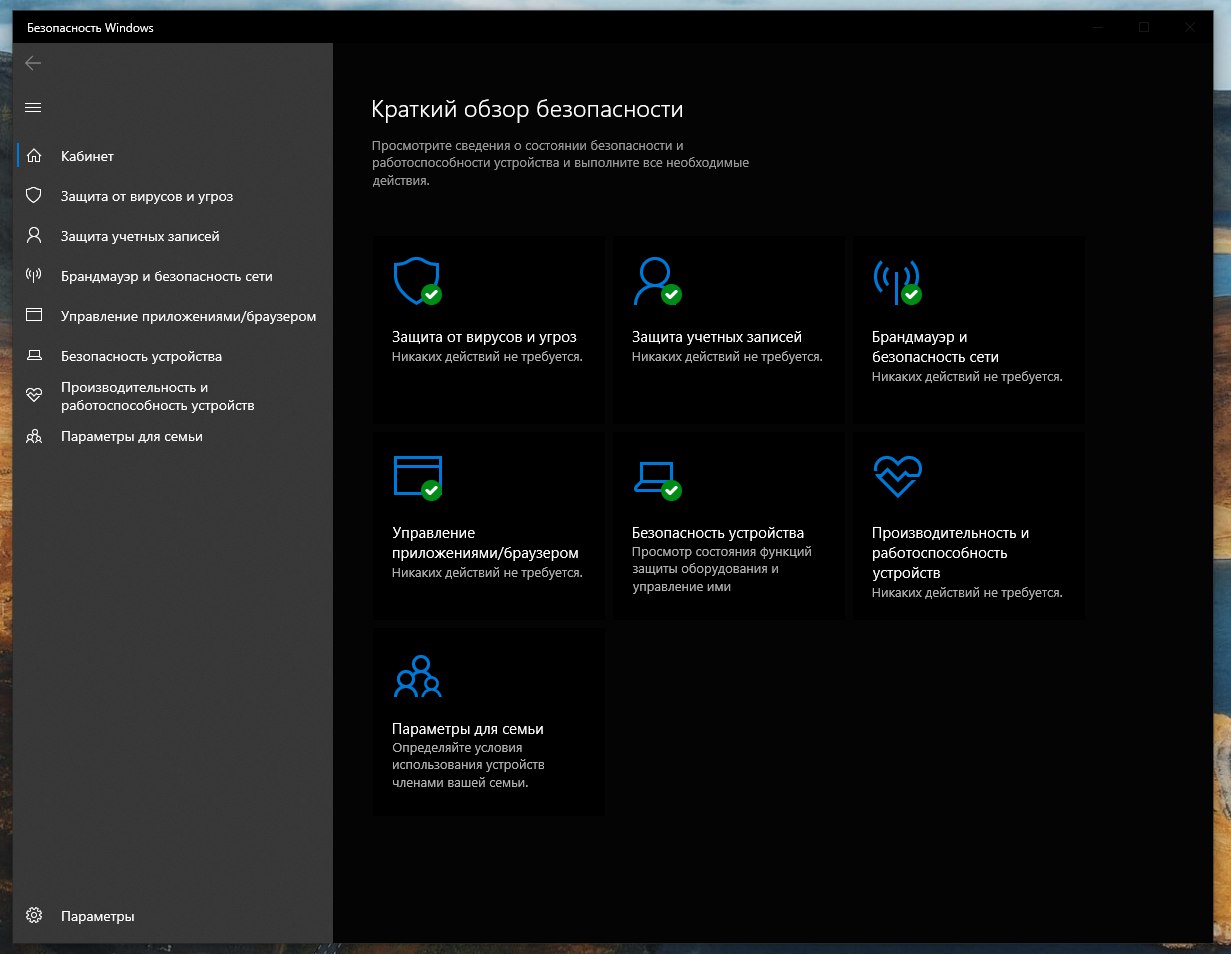Click large person icon on account protection tile
The height and width of the screenshot is (954, 1231).
tap(657, 281)
